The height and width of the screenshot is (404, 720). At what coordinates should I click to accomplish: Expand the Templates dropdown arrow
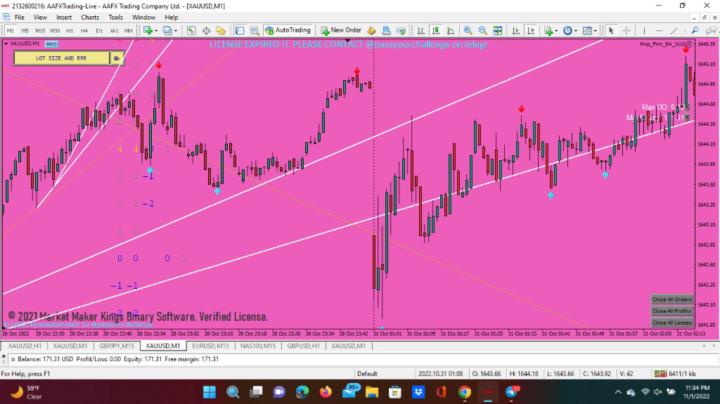596,31
